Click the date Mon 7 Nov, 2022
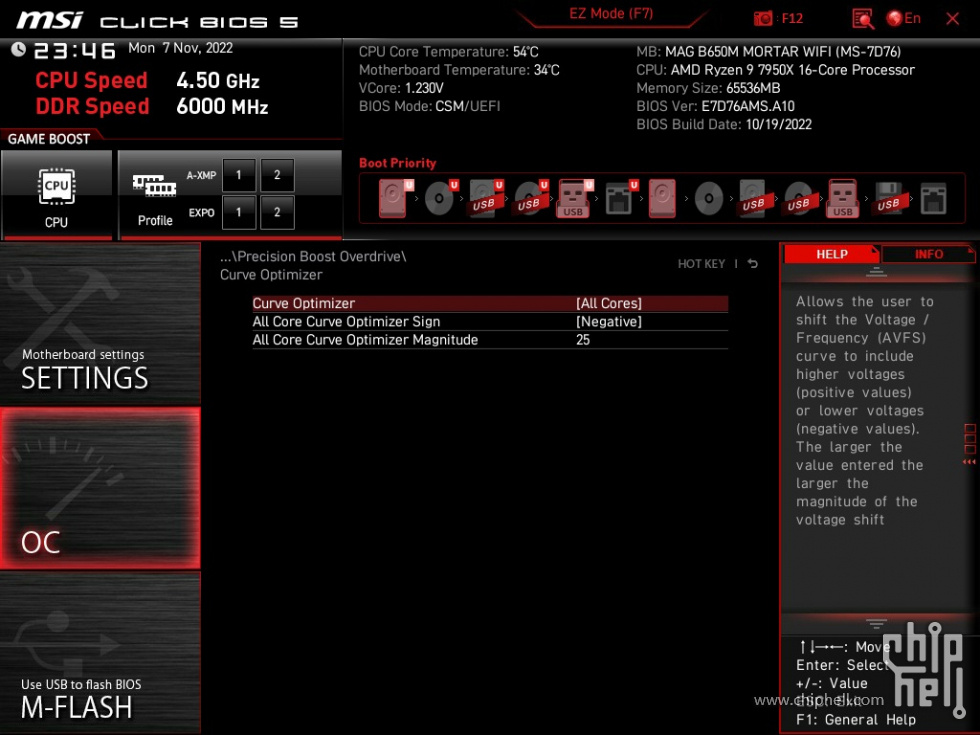This screenshot has width=980, height=735. pos(181,48)
